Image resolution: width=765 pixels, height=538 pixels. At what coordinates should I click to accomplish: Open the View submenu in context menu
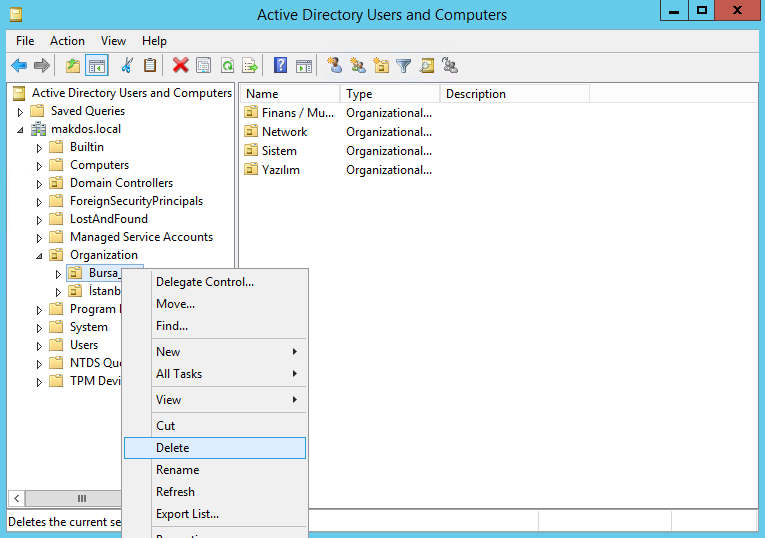215,399
